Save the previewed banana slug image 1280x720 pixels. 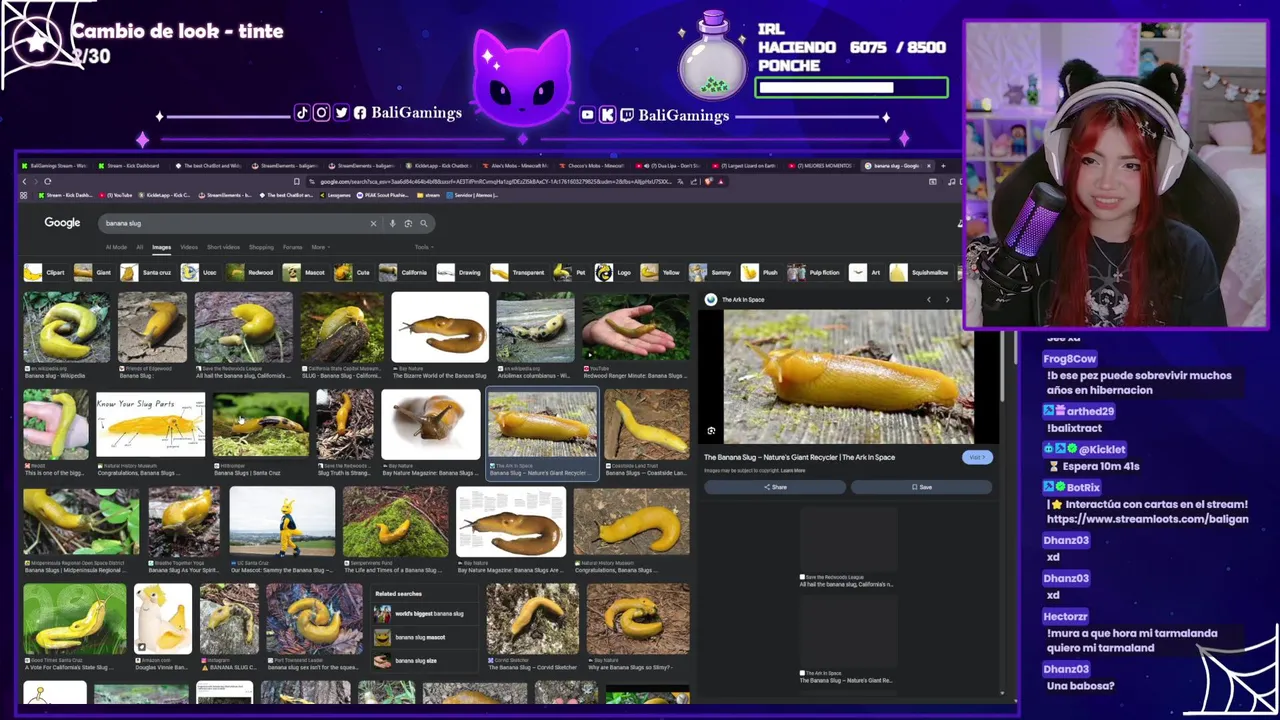click(x=921, y=487)
